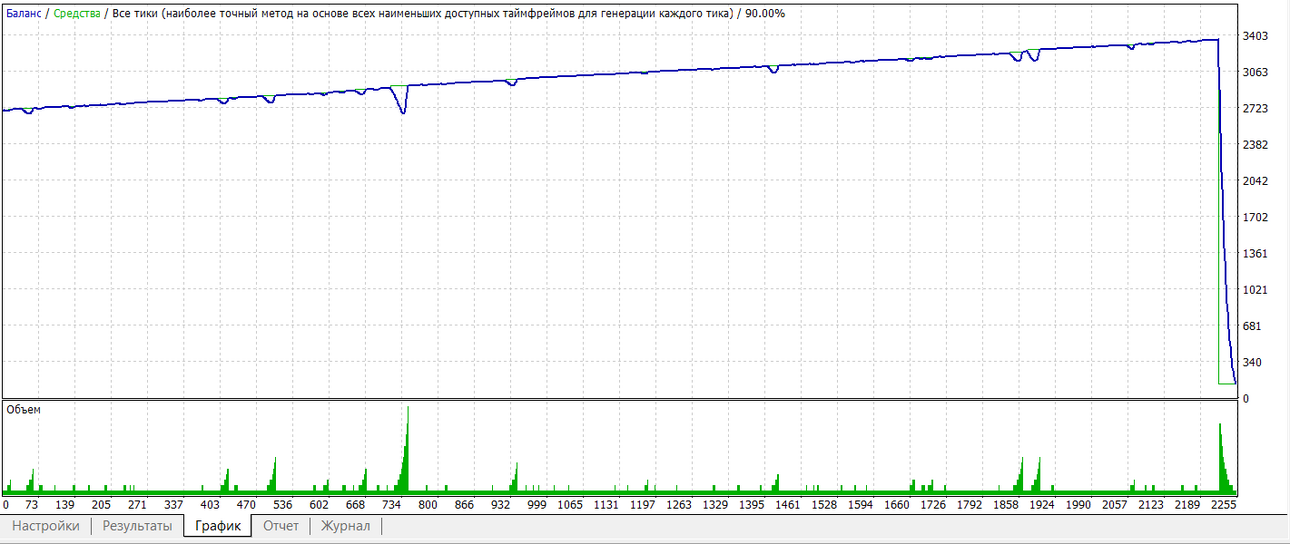Viewport: 1290px width, 544px height.
Task: Click the 1924 label on the horizontal axis
Action: click(x=1042, y=506)
